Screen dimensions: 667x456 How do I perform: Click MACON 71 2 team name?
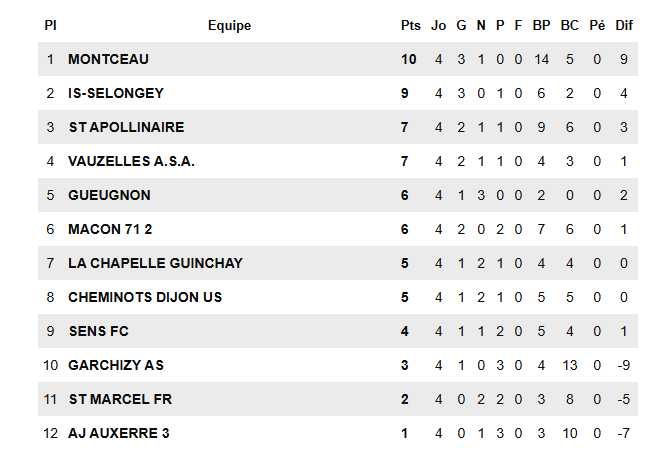click(x=109, y=229)
